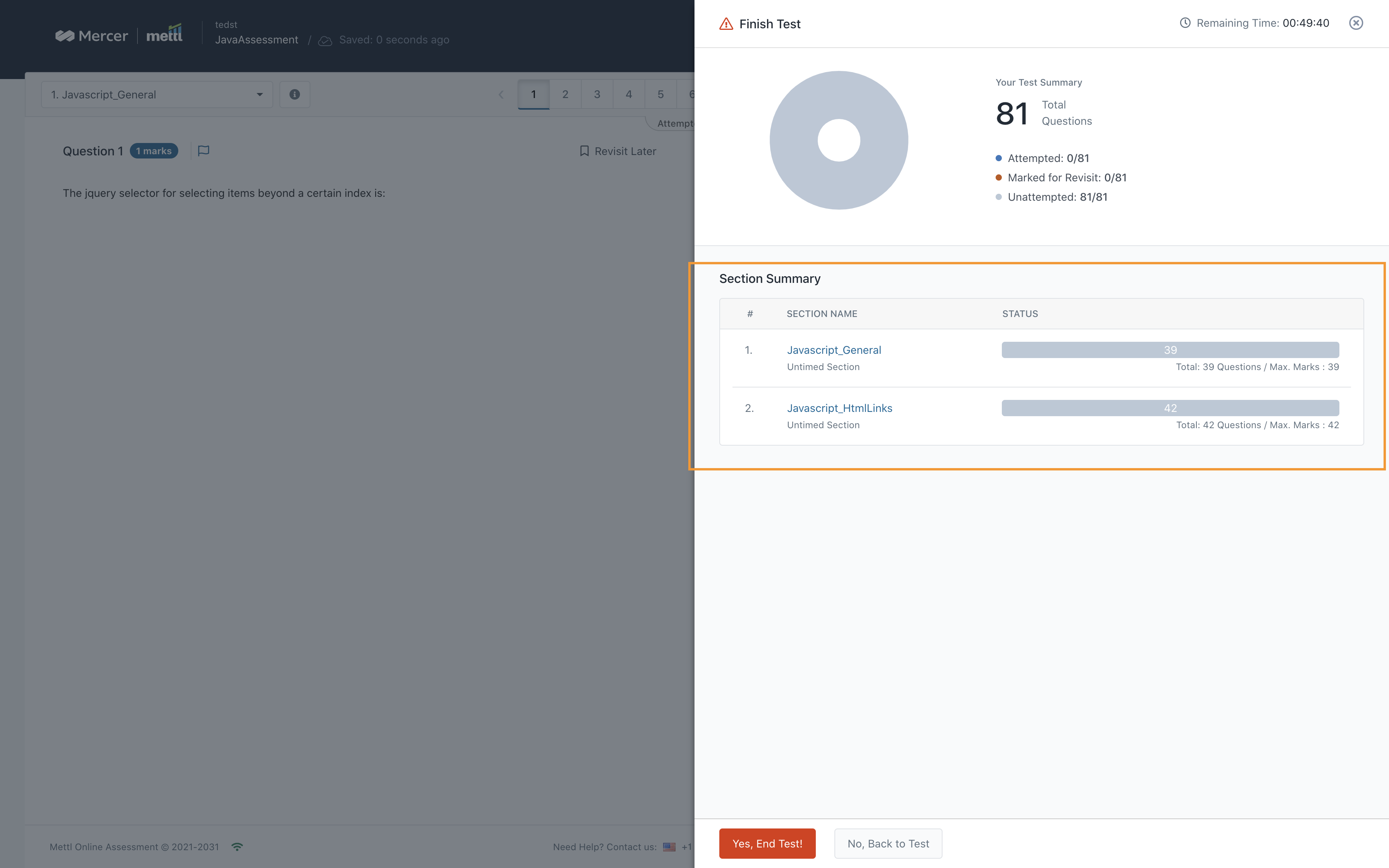Go to question 1 tab
This screenshot has width=1389, height=868.
pos(533,94)
